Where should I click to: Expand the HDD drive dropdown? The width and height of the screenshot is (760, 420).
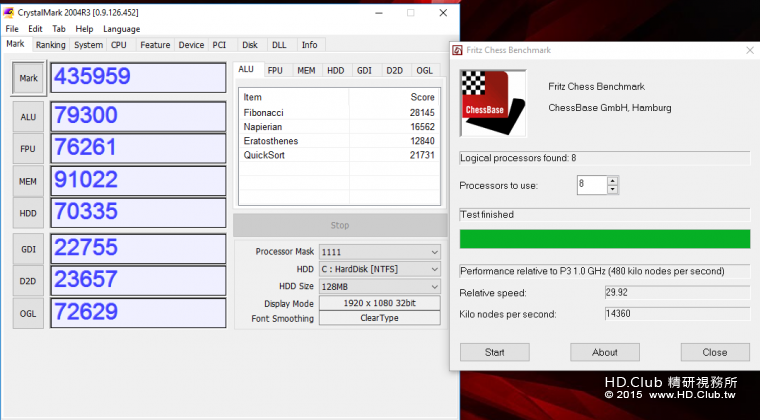[x=380, y=269]
